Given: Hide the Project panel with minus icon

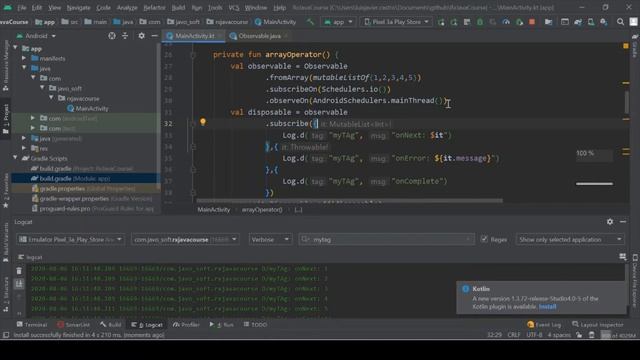Looking at the screenshot, I should [x=154, y=36].
